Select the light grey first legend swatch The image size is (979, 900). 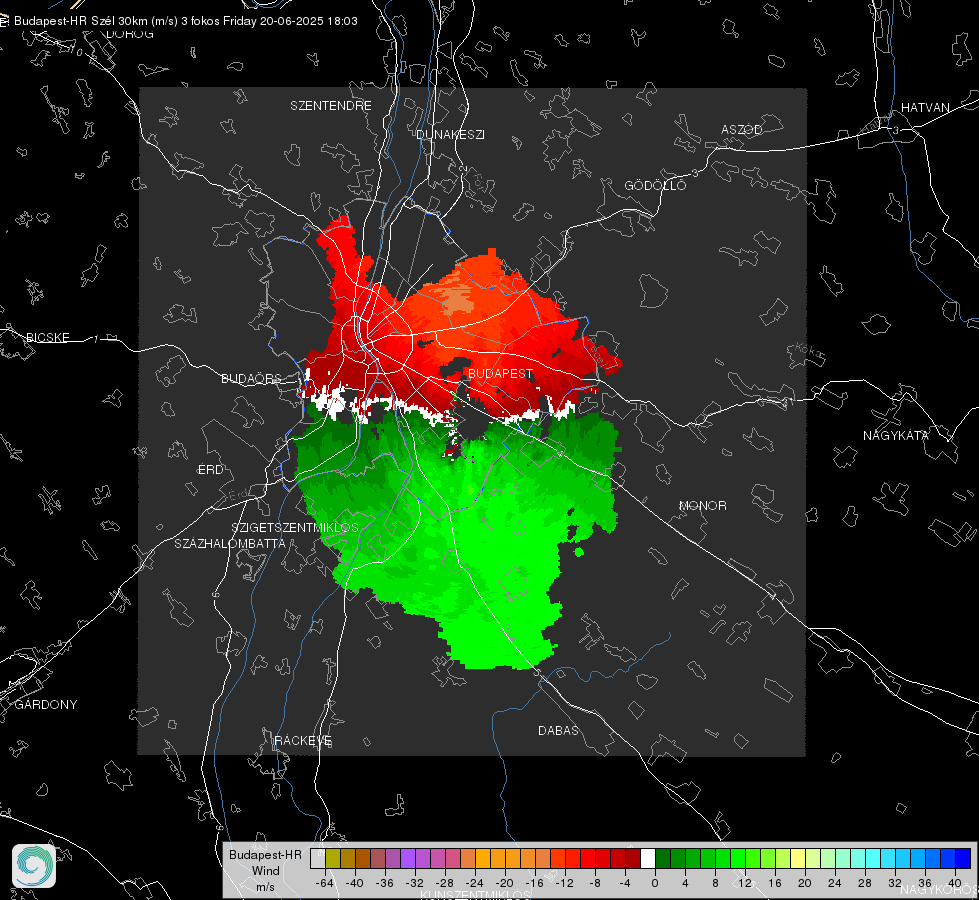318,858
